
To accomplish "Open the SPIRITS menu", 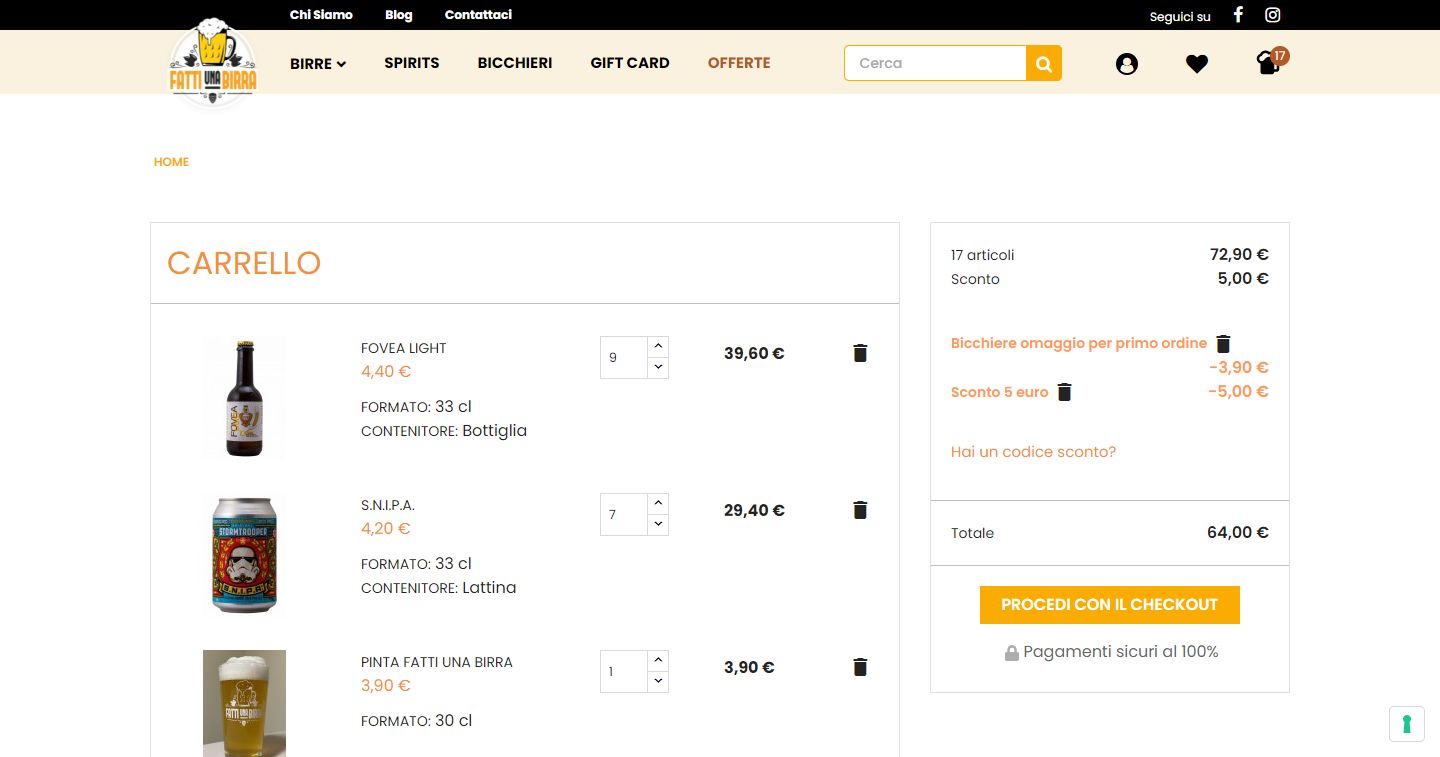I will (x=412, y=63).
